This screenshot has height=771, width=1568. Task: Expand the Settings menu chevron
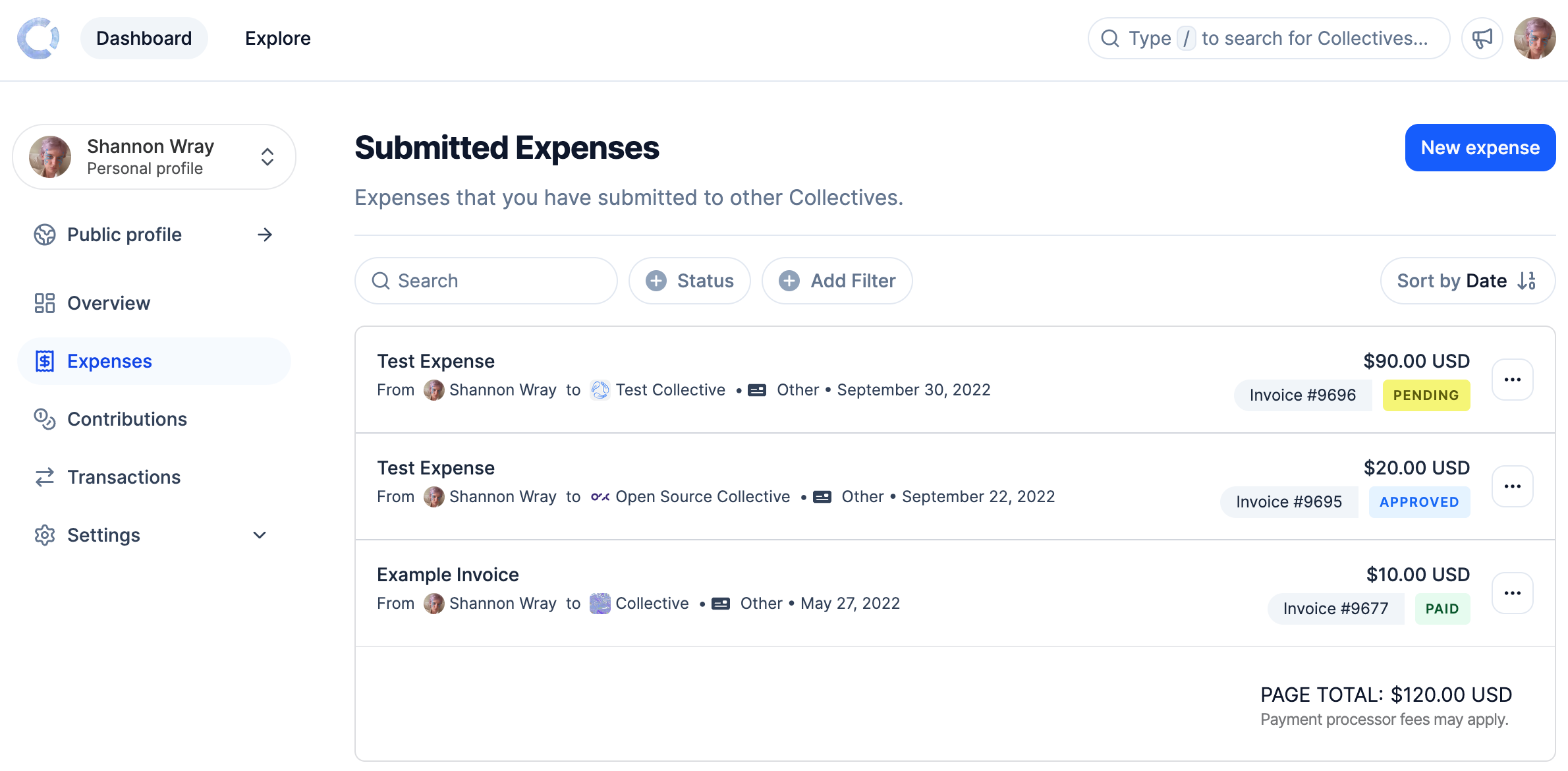click(260, 535)
